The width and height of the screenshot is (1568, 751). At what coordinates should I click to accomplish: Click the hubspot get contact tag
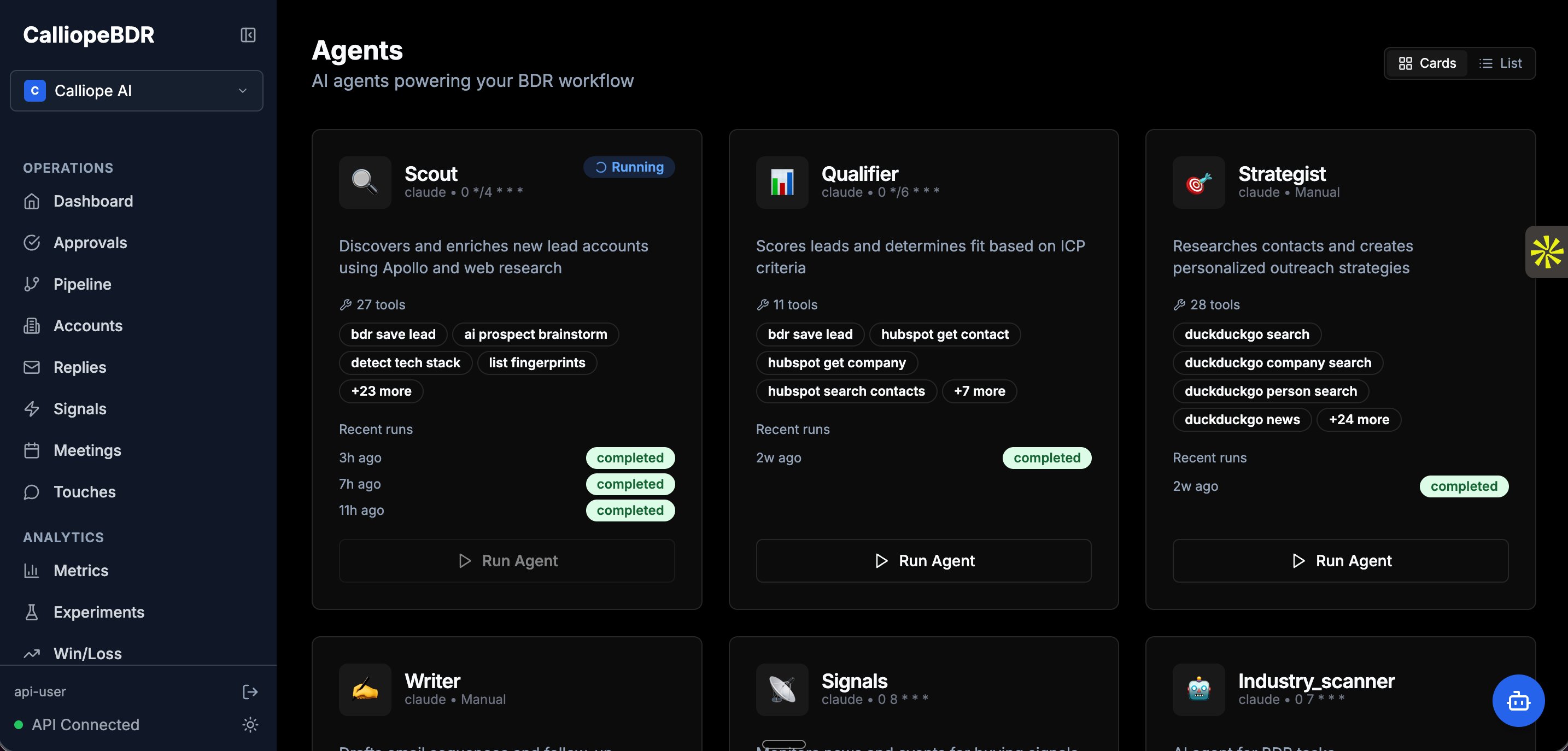[x=945, y=334]
